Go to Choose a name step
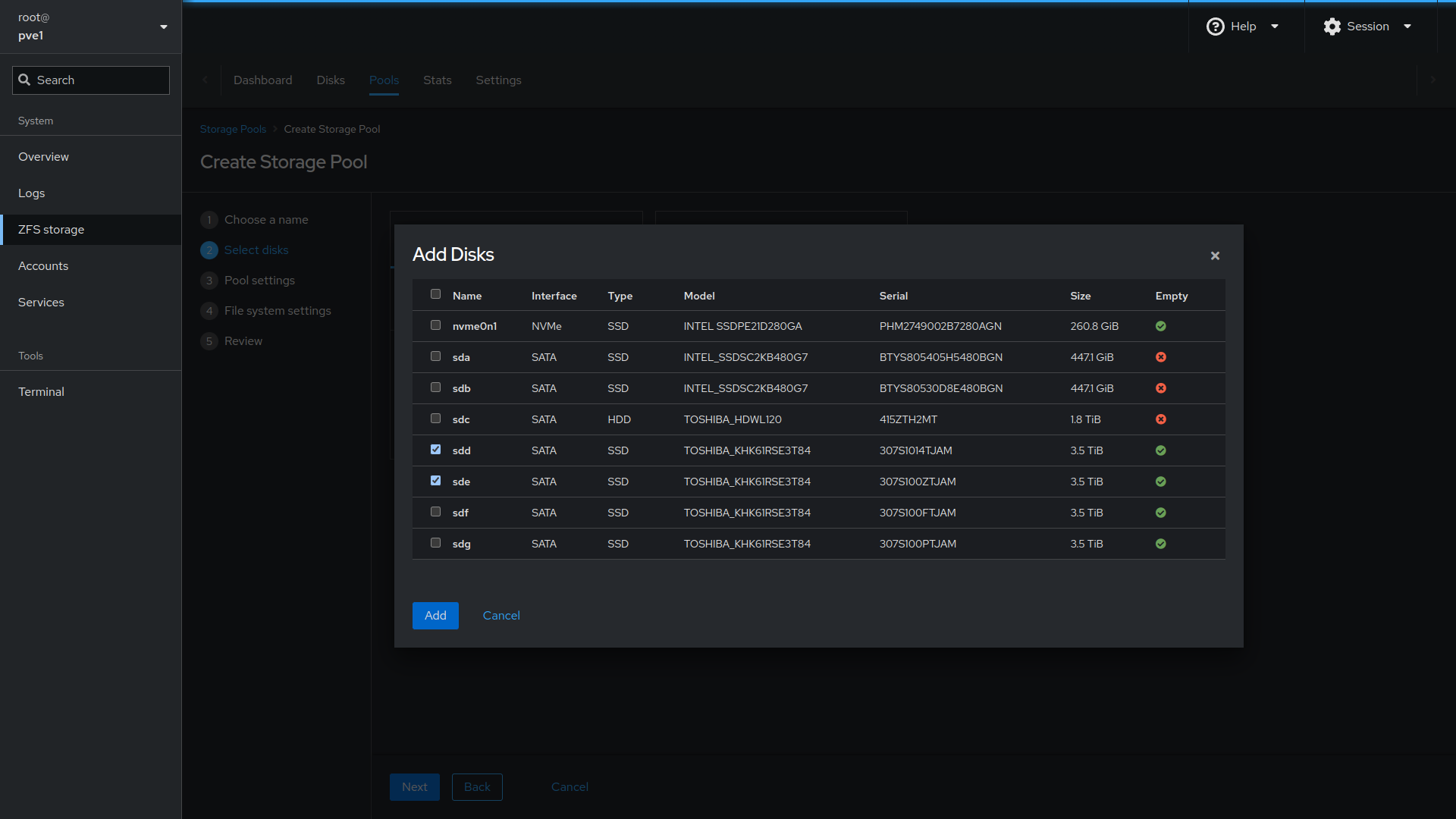The width and height of the screenshot is (1456, 819). pyautogui.click(x=266, y=220)
